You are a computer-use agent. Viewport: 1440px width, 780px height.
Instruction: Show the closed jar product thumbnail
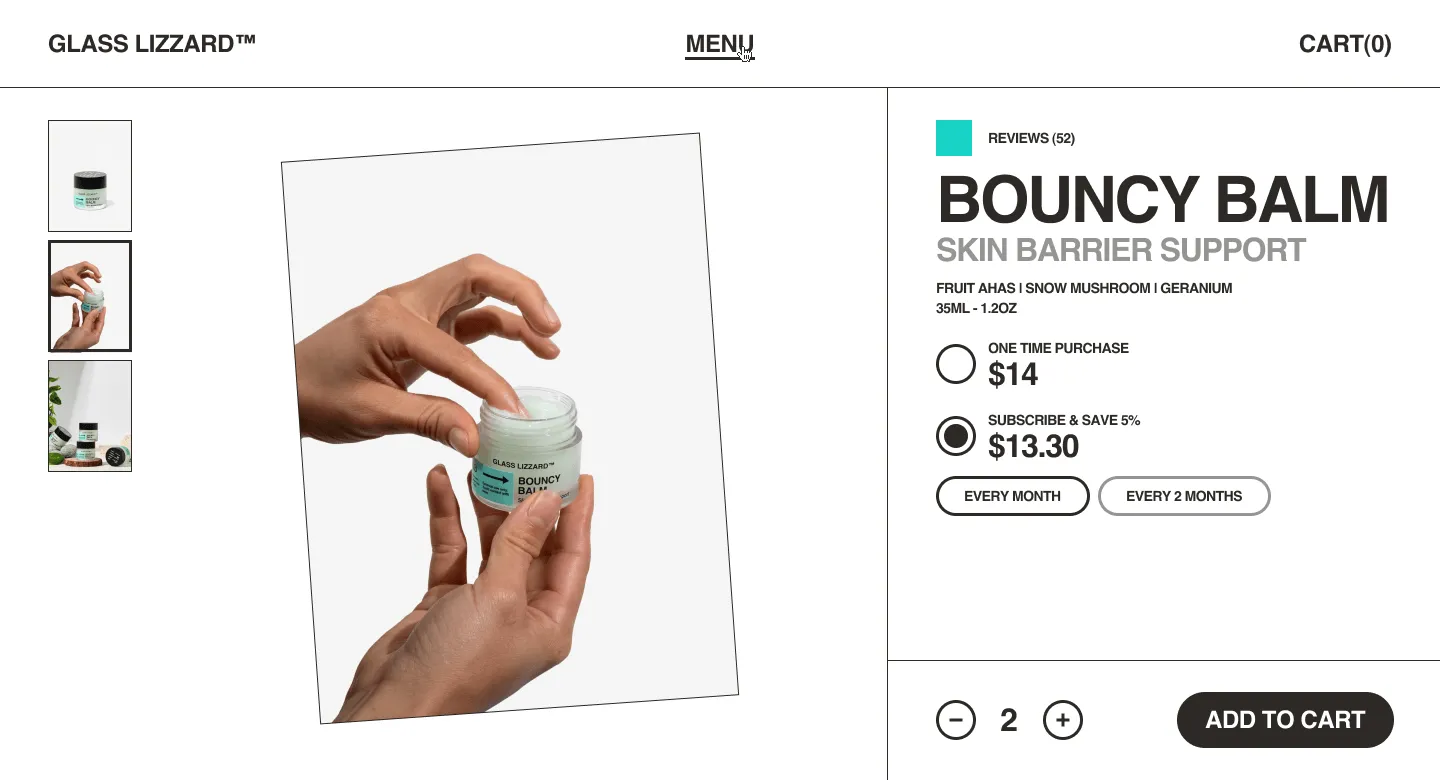90,176
